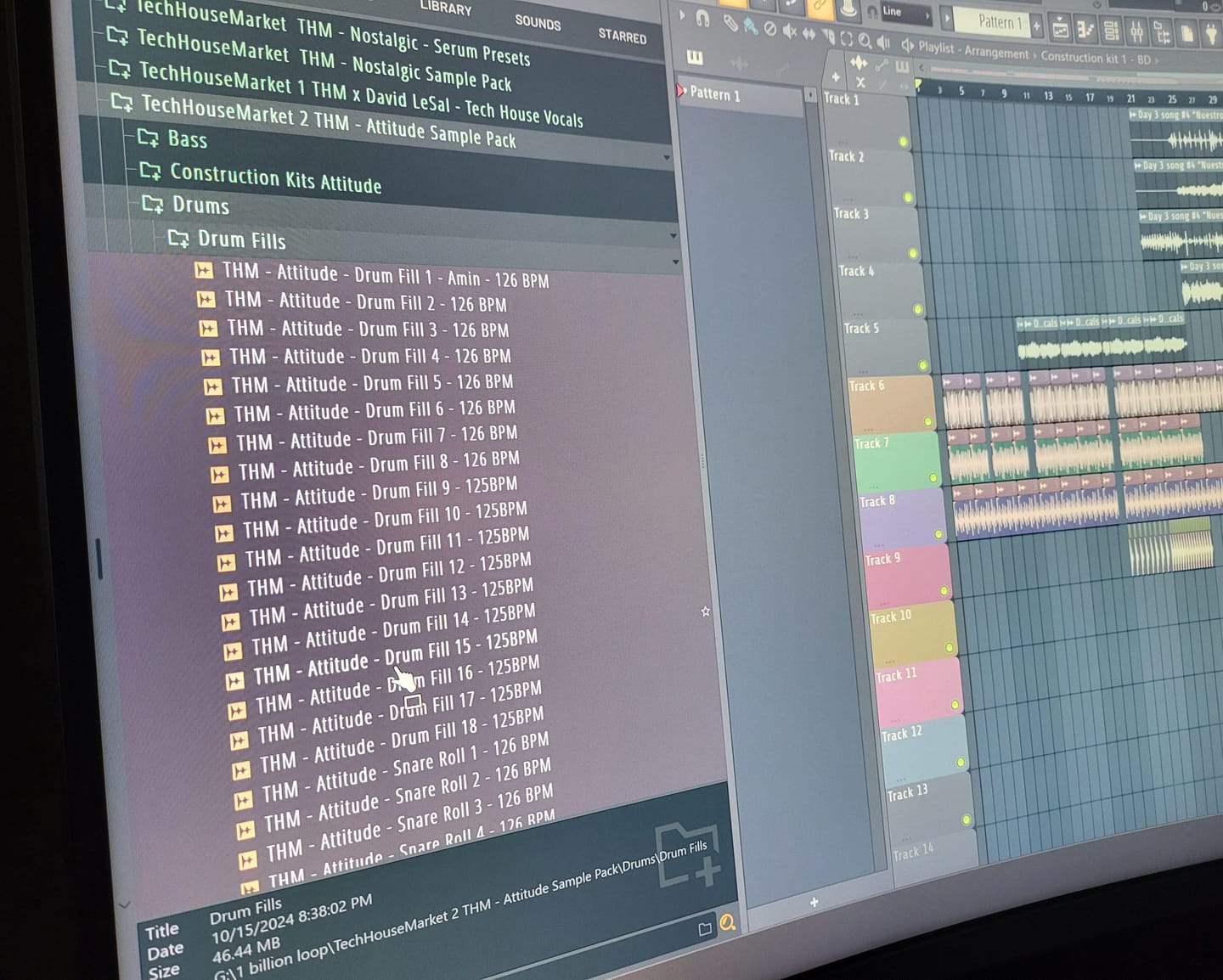Image resolution: width=1223 pixels, height=980 pixels.
Task: Mute Track 1 with its green light
Action: tap(903, 142)
